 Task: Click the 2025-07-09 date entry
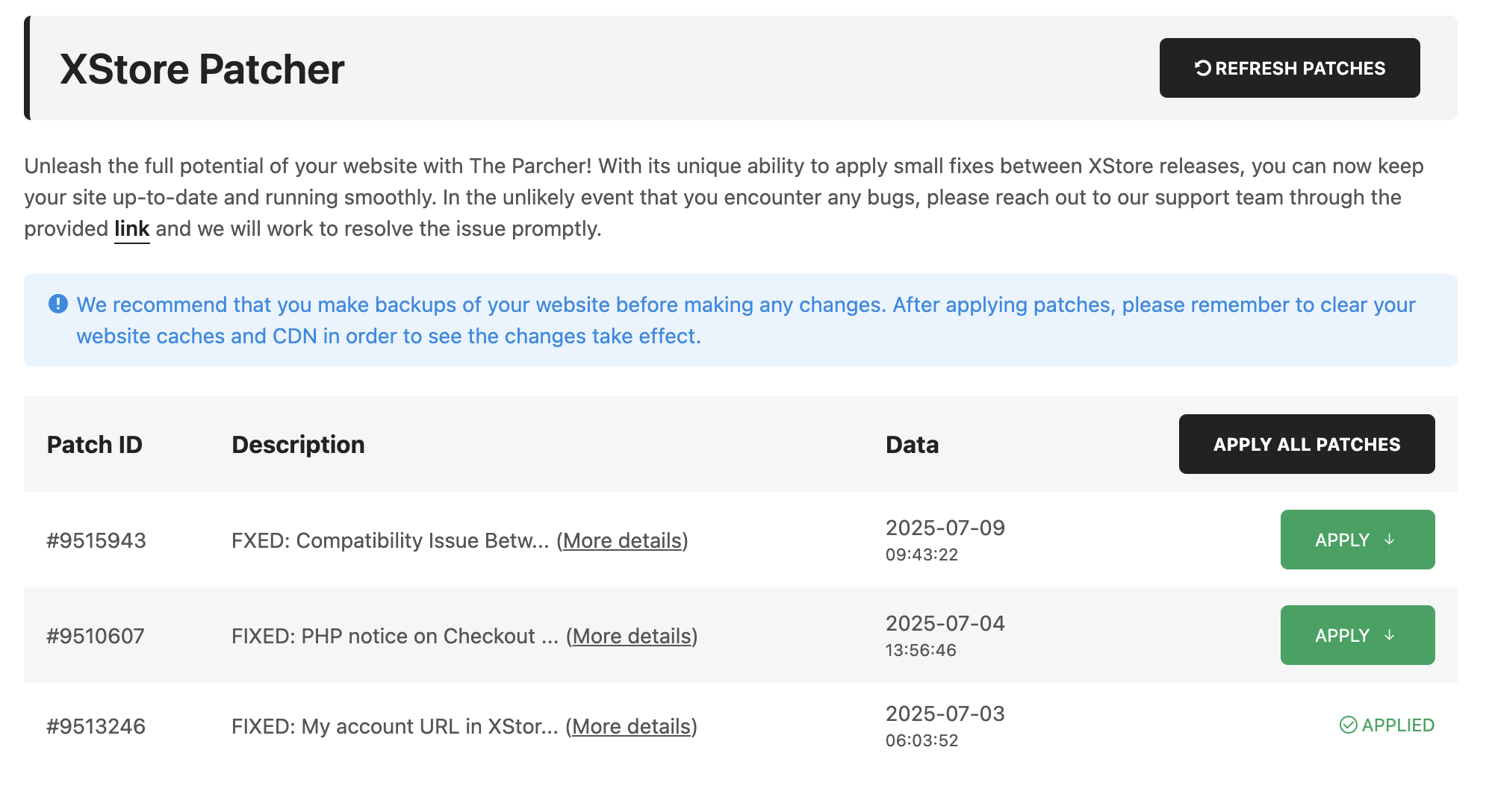[945, 528]
